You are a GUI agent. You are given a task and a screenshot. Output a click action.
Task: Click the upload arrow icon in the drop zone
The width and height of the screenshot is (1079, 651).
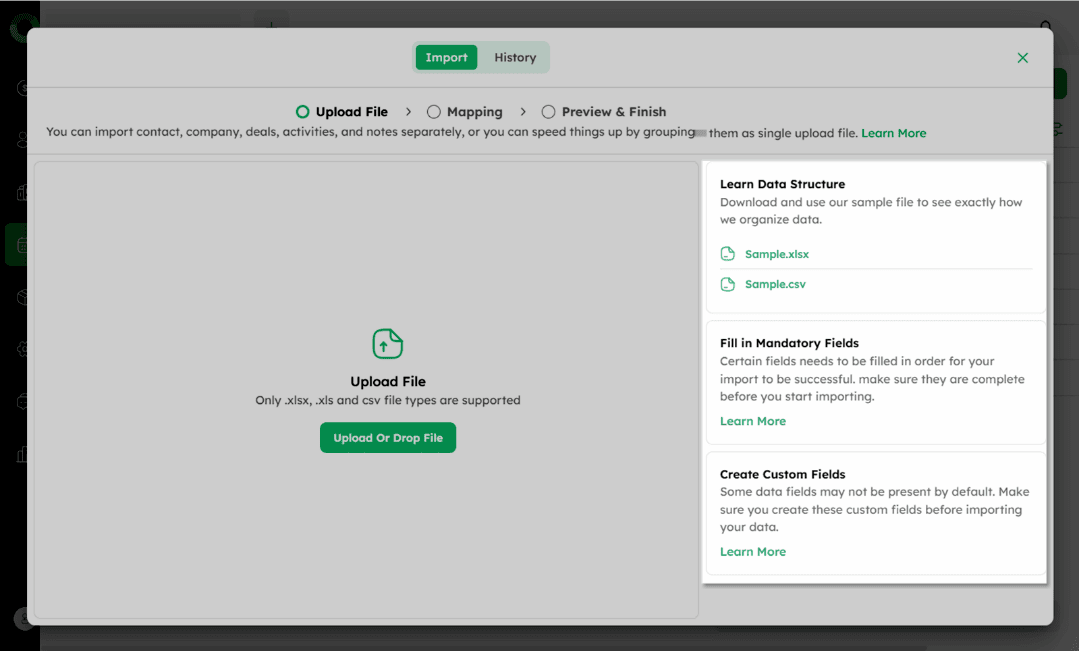click(x=388, y=344)
